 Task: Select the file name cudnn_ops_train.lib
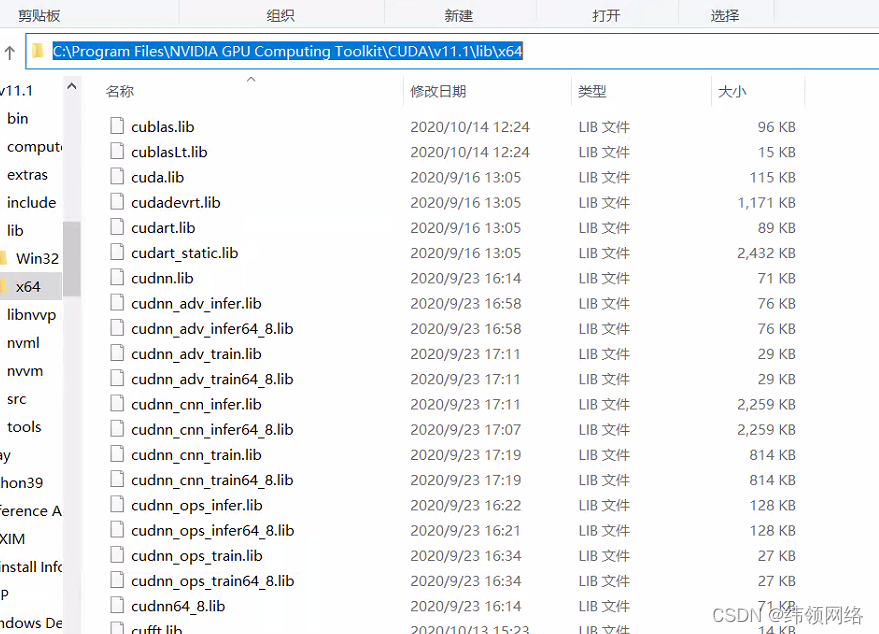197,556
